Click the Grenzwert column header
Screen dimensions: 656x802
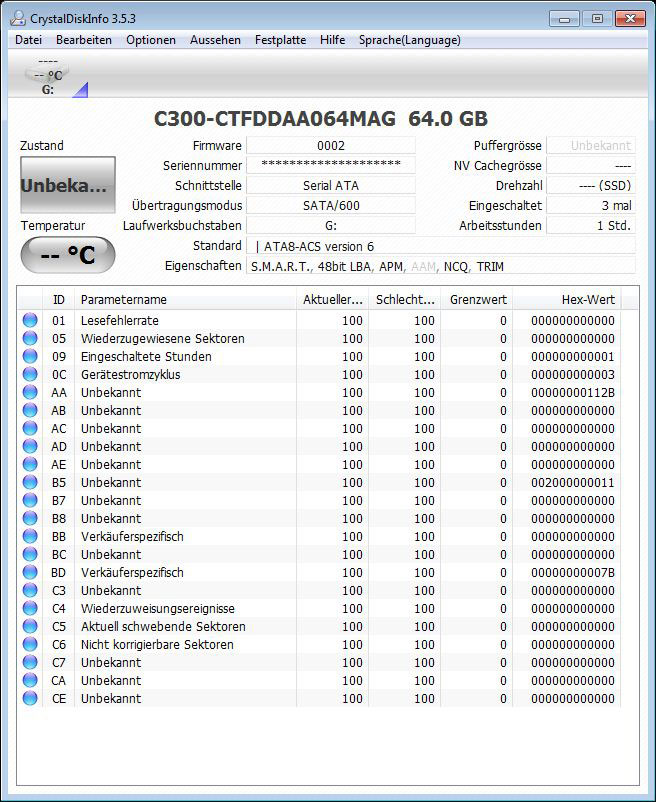[x=478, y=300]
